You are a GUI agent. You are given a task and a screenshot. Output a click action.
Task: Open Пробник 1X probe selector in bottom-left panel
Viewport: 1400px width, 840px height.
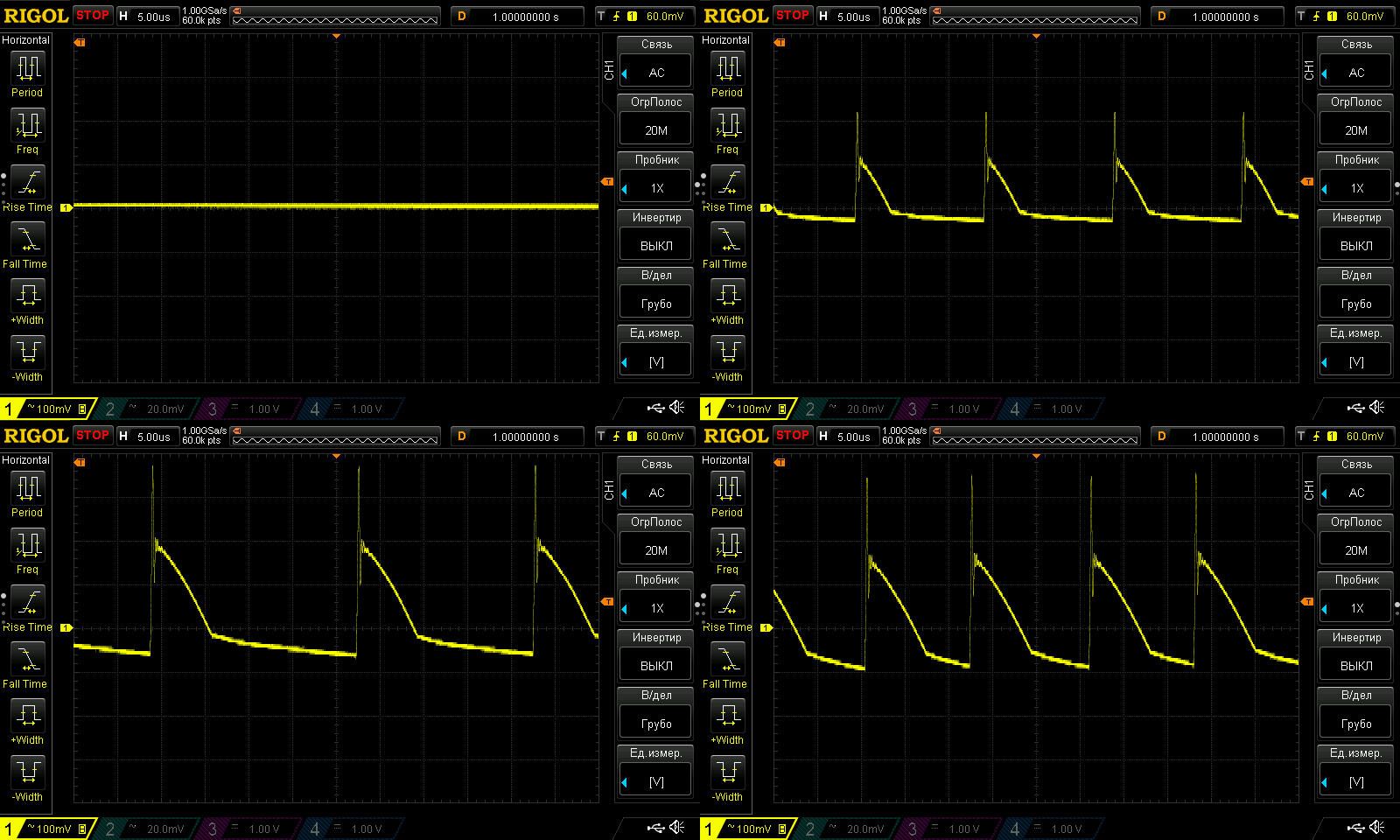tap(656, 608)
